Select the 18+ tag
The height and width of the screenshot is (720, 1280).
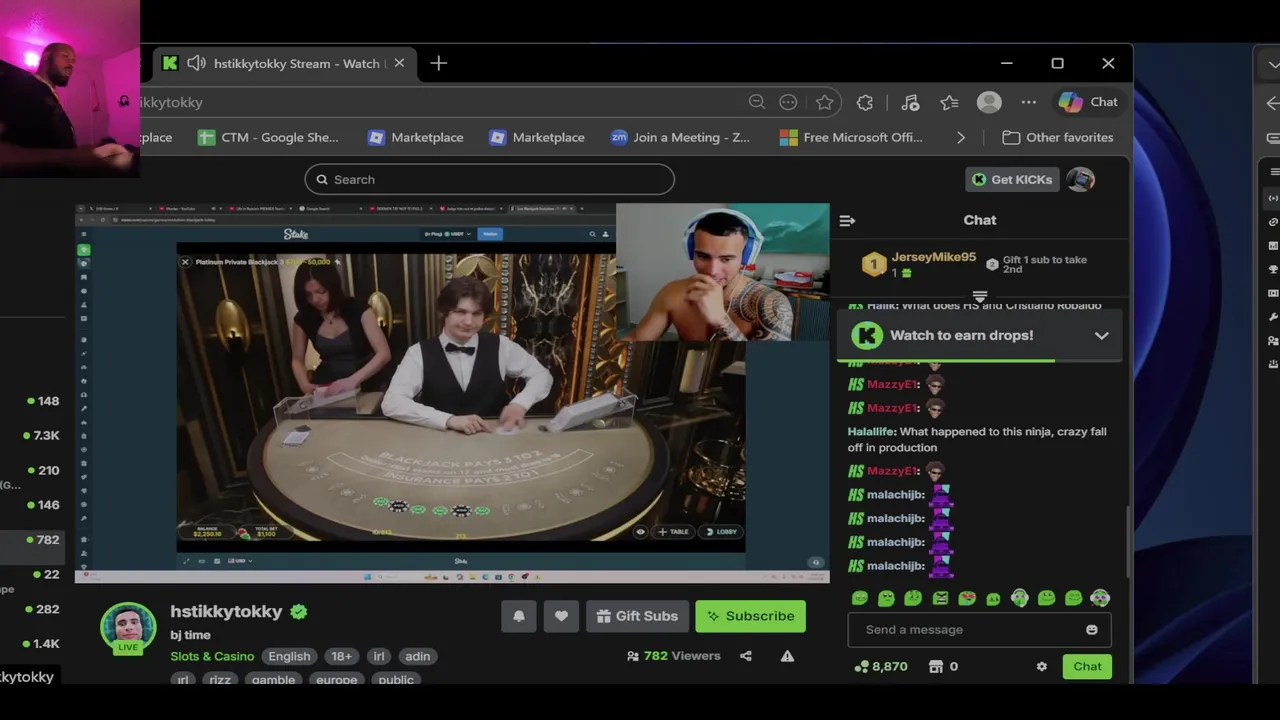[x=341, y=656]
